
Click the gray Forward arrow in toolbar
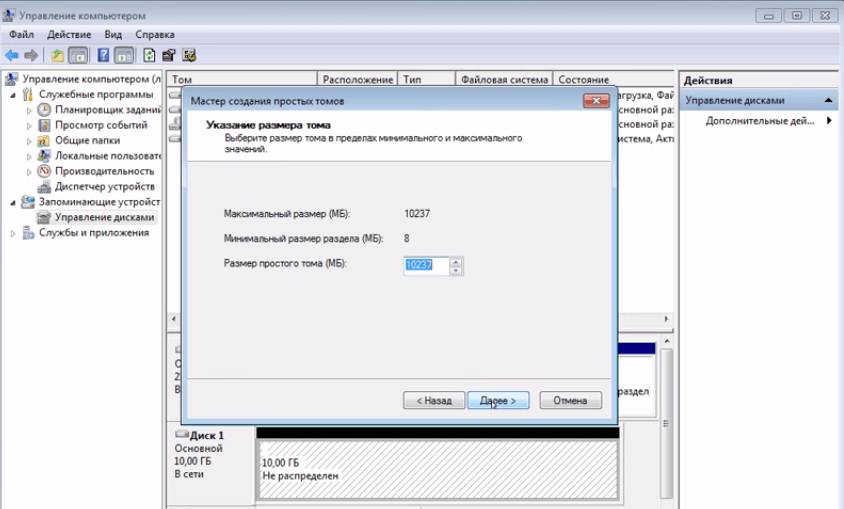(x=31, y=55)
